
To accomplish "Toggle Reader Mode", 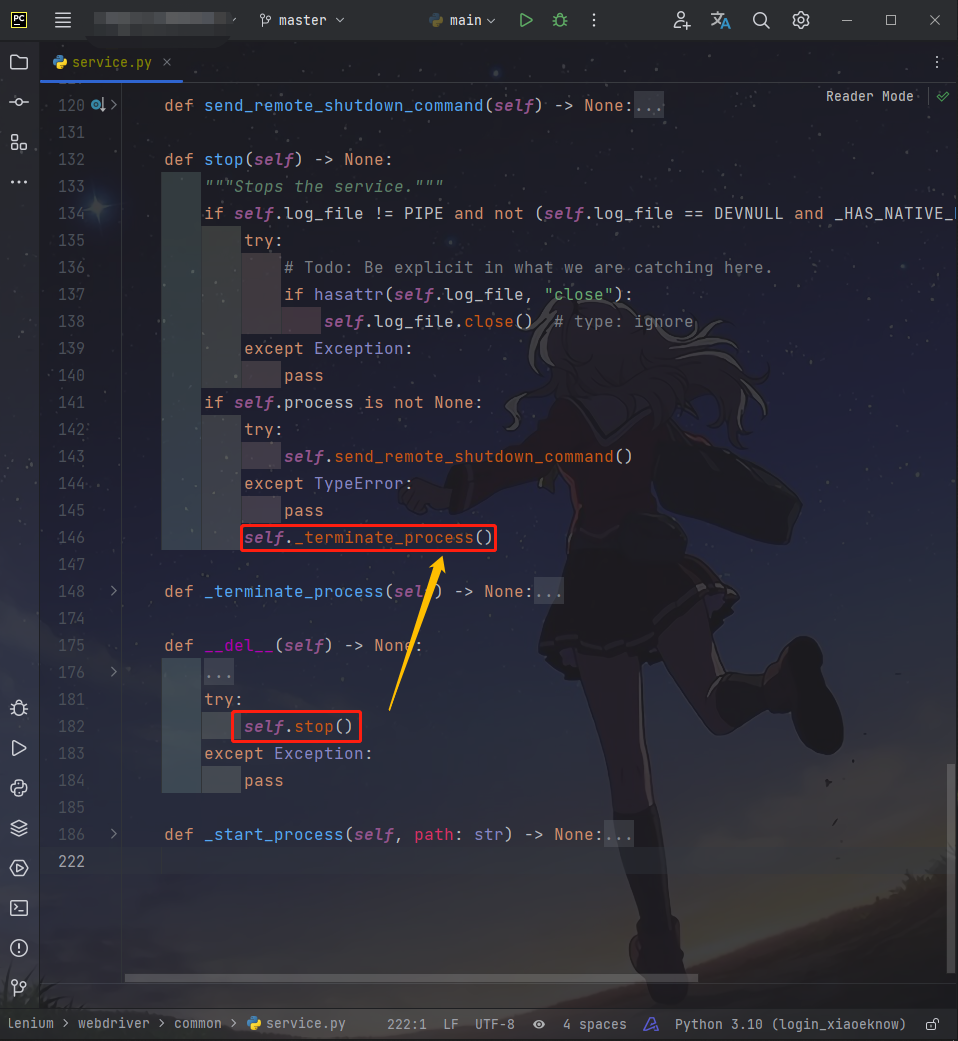I will point(869,96).
